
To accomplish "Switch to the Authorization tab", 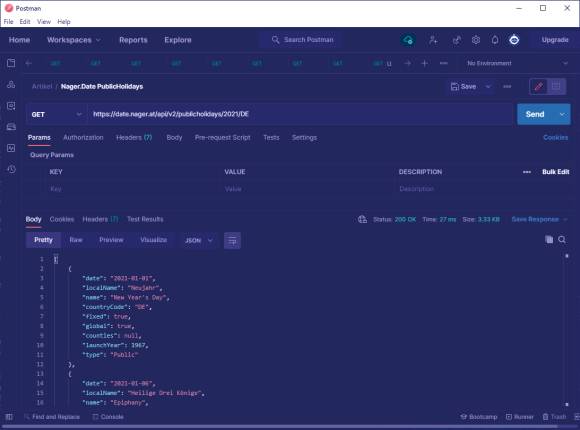I will click(x=83, y=138).
